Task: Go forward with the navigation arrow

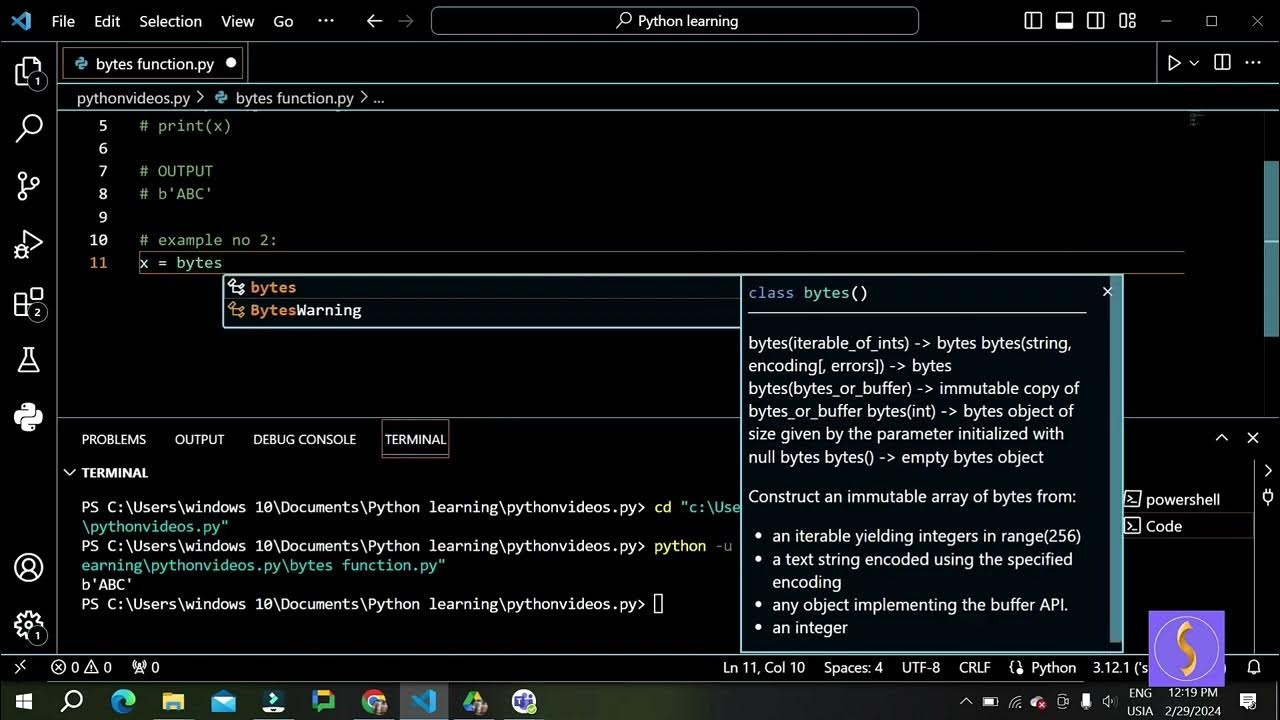Action: tap(406, 21)
